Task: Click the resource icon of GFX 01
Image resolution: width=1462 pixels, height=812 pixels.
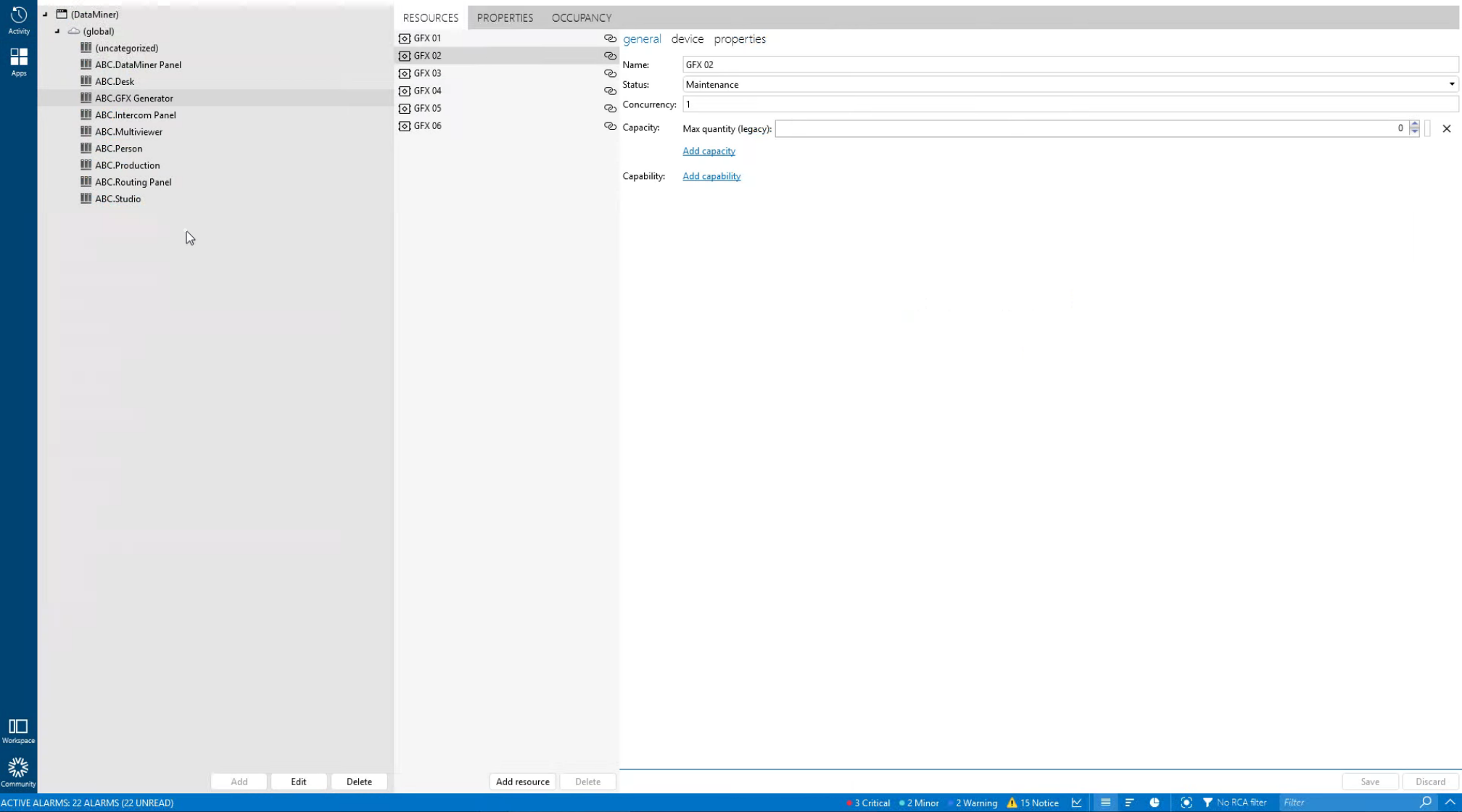Action: 405,38
